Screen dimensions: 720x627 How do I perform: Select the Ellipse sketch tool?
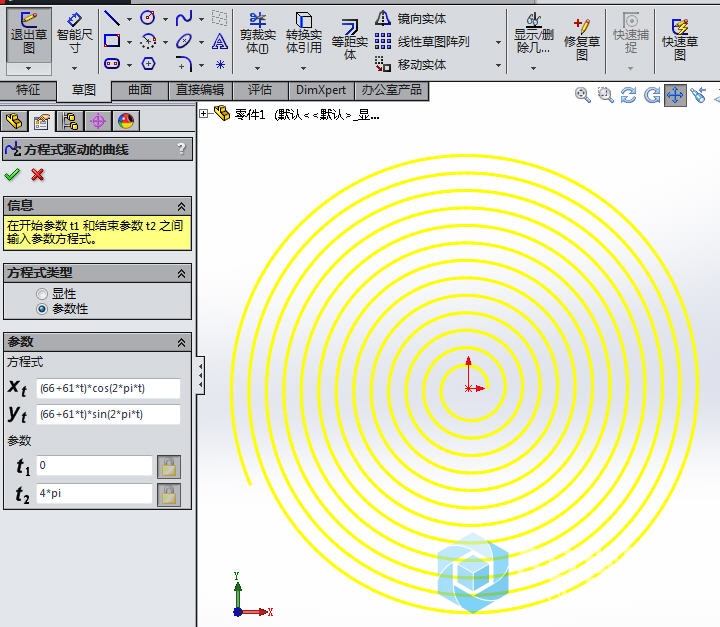184,41
